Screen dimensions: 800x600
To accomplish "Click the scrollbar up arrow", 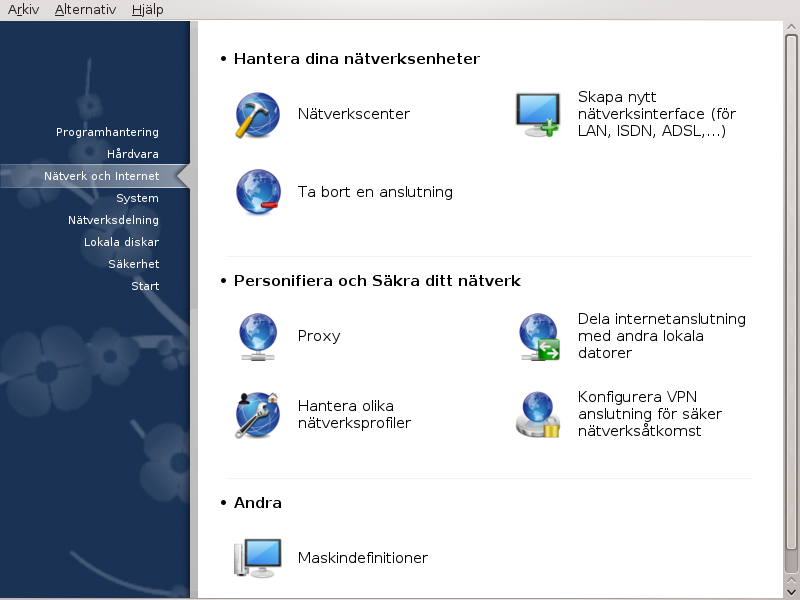I will pyautogui.click(x=791, y=28).
